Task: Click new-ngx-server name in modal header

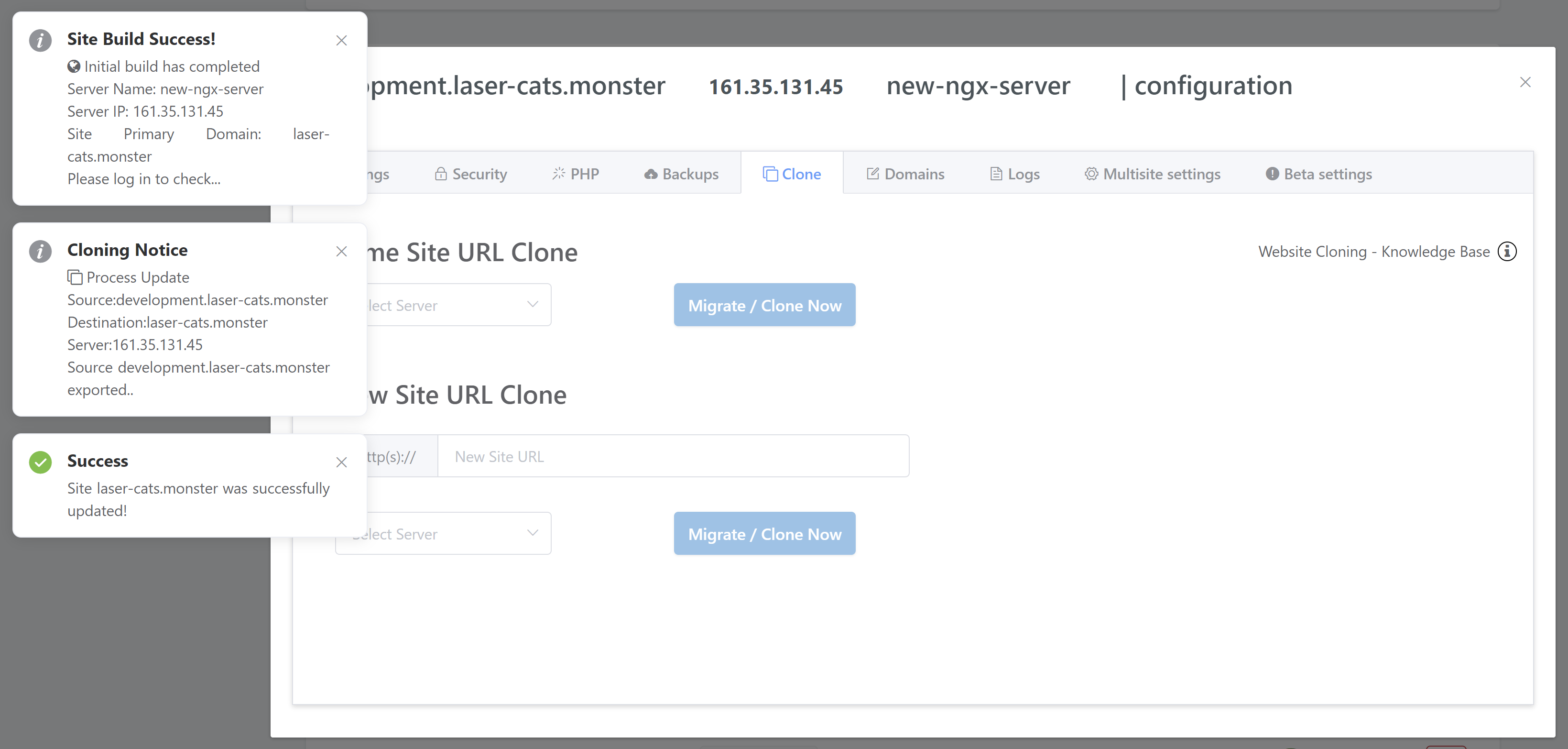Action: click(978, 86)
